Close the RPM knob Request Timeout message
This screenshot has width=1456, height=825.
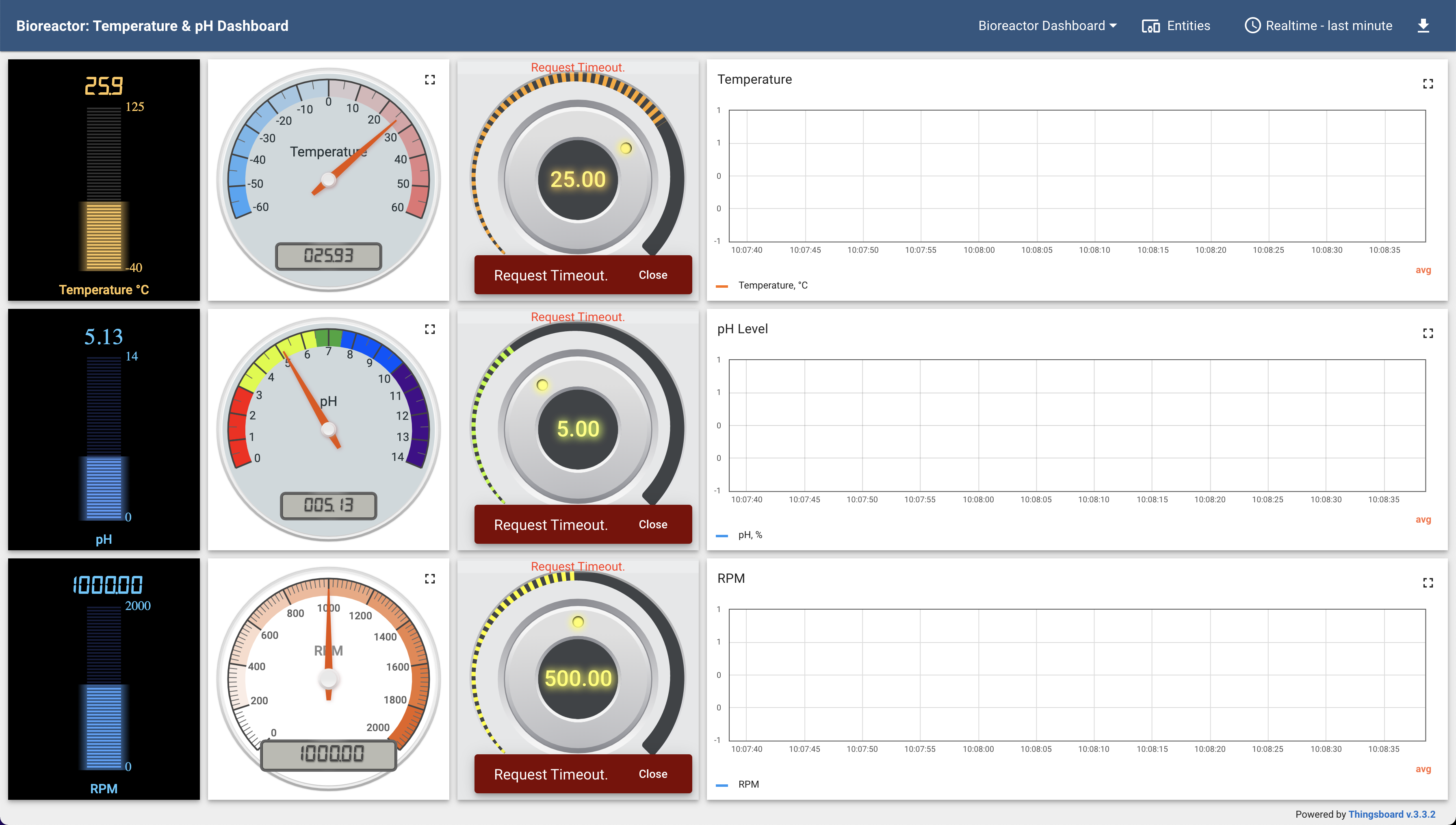pyautogui.click(x=652, y=773)
